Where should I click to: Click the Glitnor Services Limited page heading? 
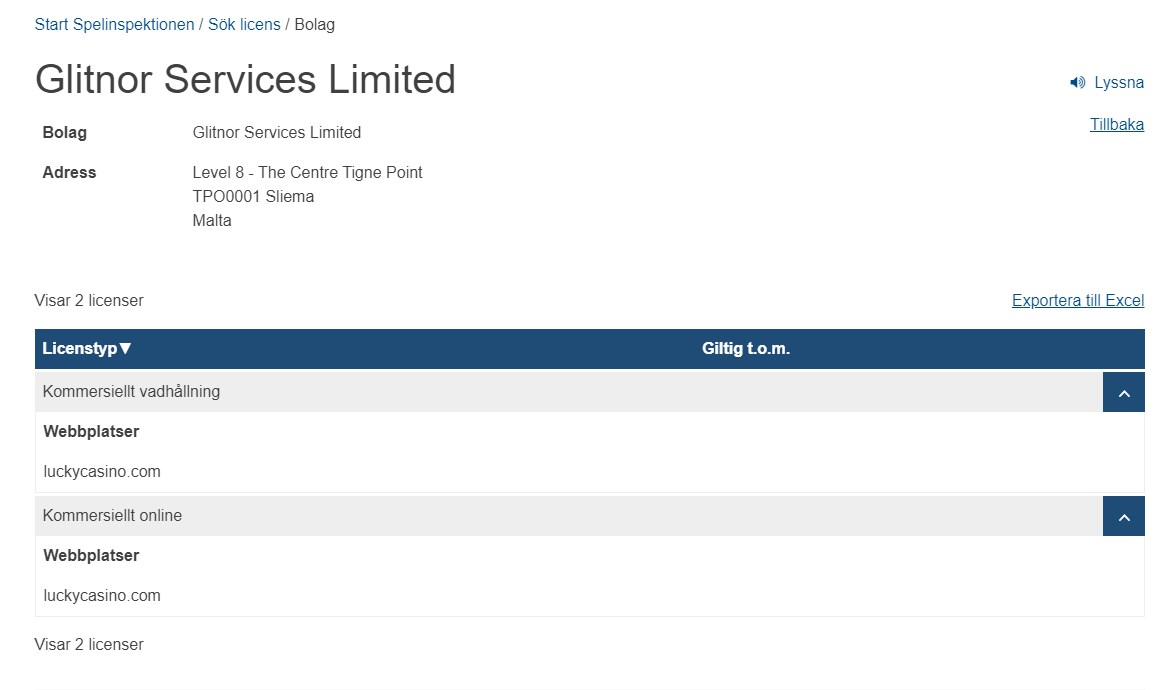[245, 80]
